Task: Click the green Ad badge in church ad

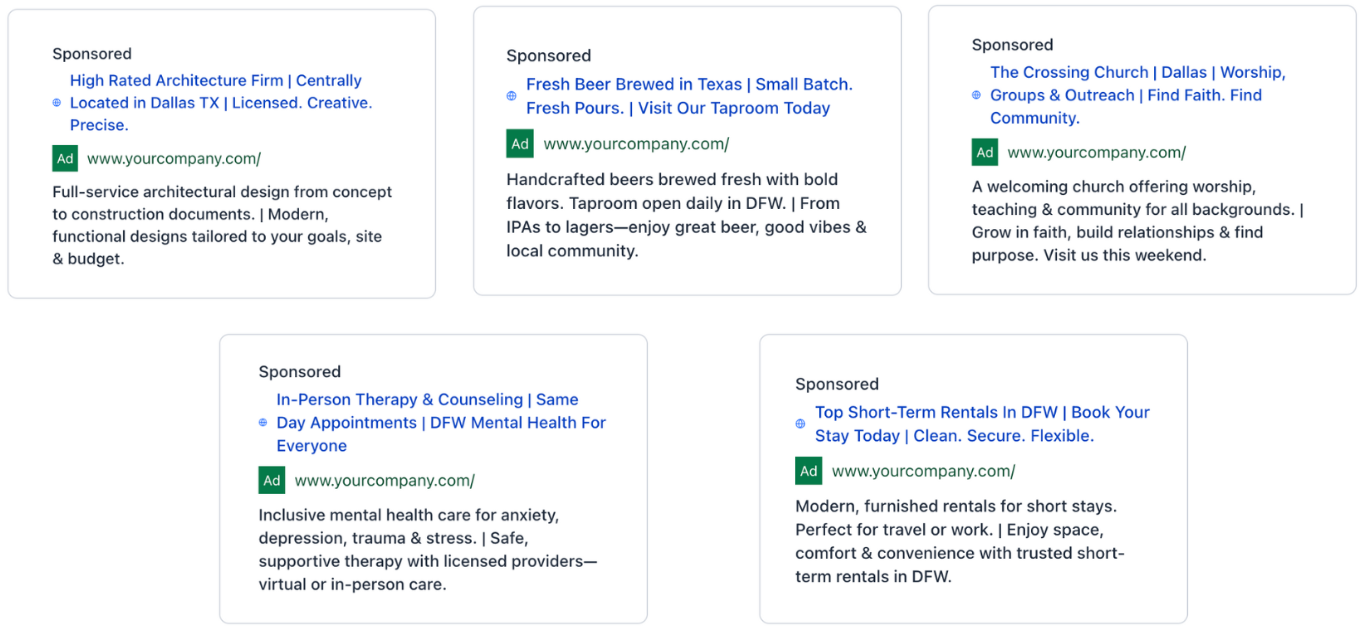Action: coord(985,152)
